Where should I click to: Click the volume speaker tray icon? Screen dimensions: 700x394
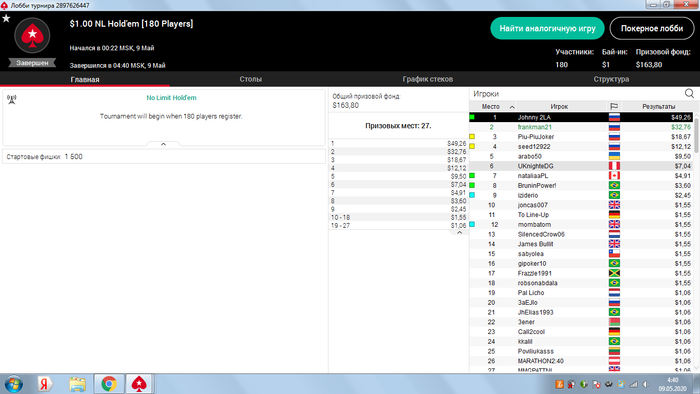point(646,384)
